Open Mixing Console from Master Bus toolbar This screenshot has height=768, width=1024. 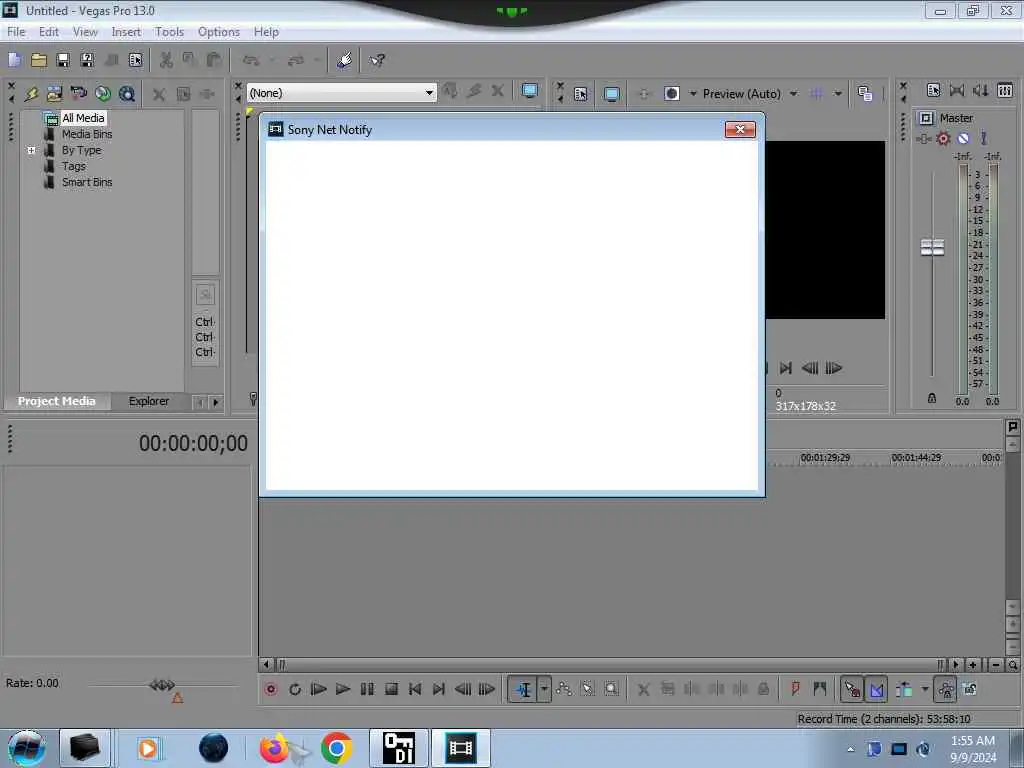(x=1005, y=91)
